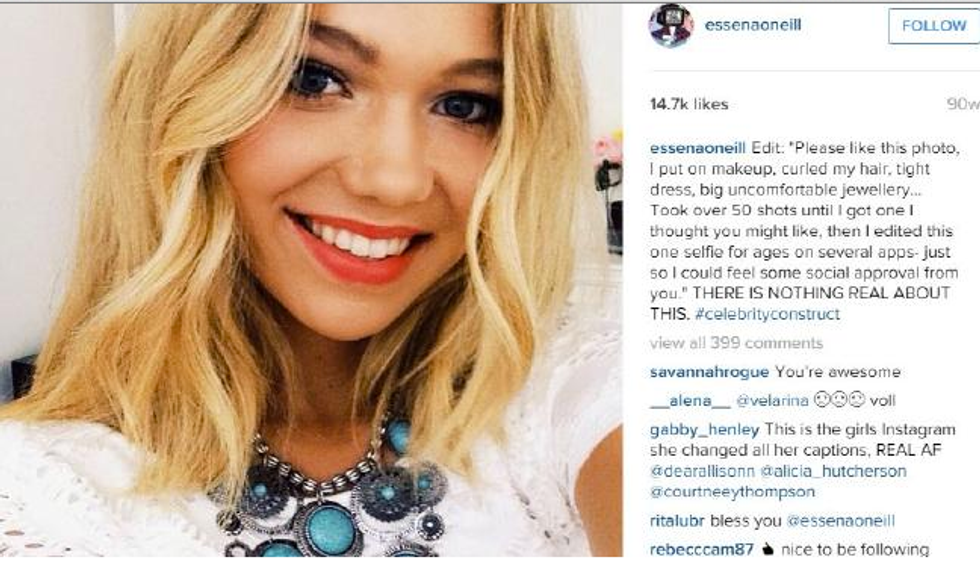The width and height of the screenshot is (980, 563).
Task: Open the ritalubr commenter profile
Action: pyautogui.click(x=677, y=521)
